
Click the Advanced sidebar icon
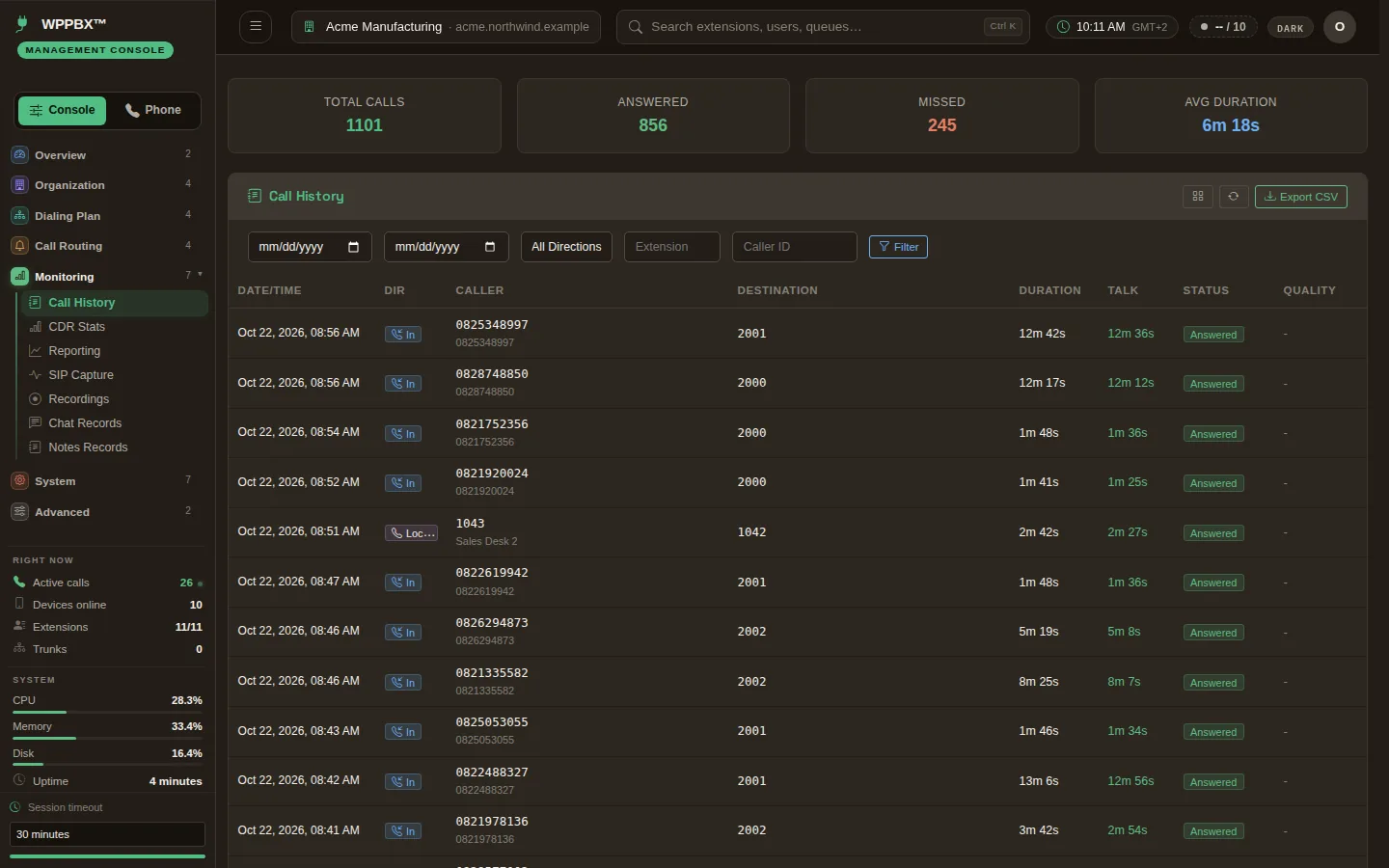(19, 512)
